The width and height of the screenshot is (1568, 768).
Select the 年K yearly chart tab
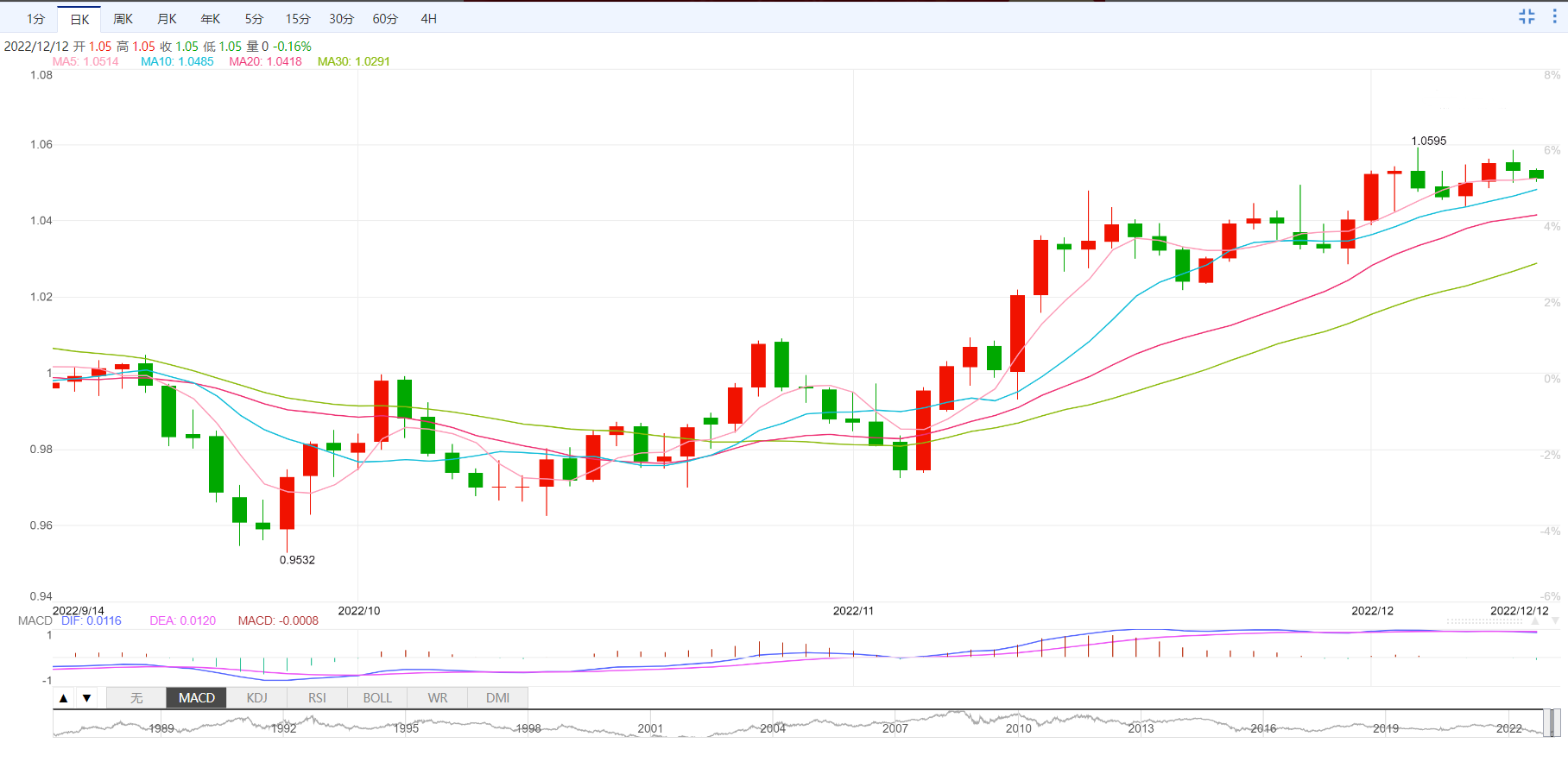tap(211, 19)
